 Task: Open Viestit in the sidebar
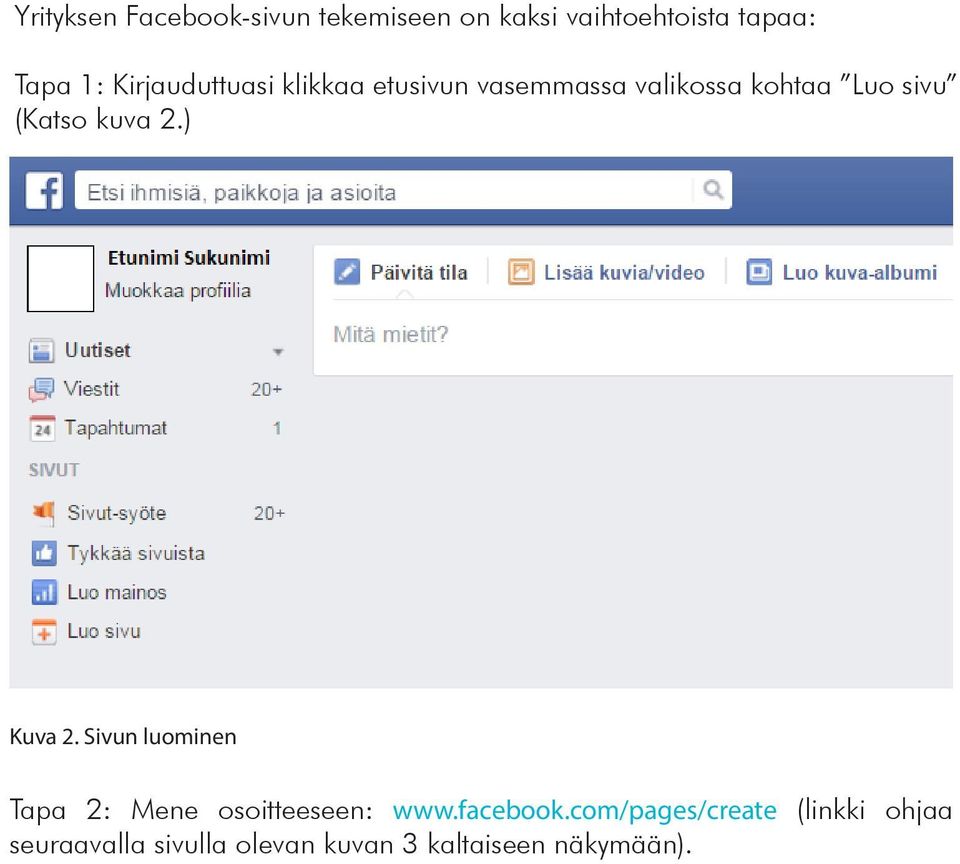pos(91,389)
